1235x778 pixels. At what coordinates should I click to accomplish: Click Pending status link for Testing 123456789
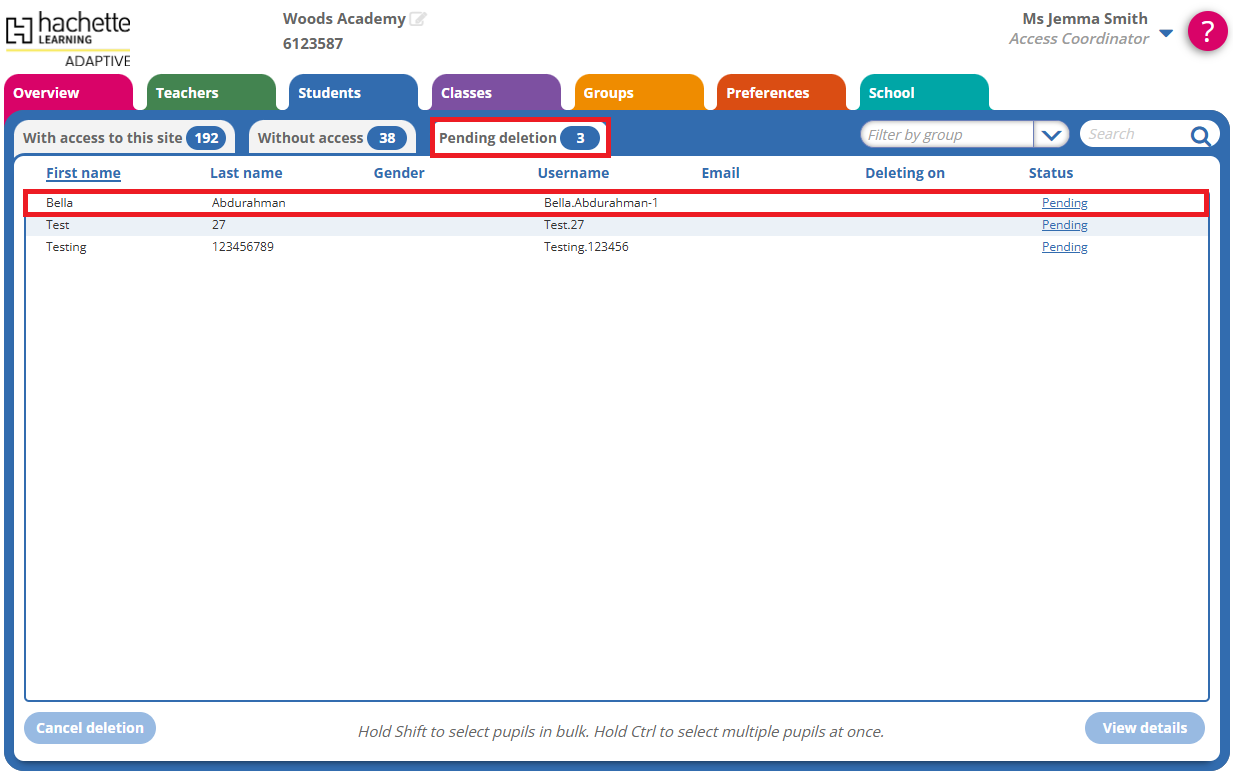click(x=1064, y=247)
